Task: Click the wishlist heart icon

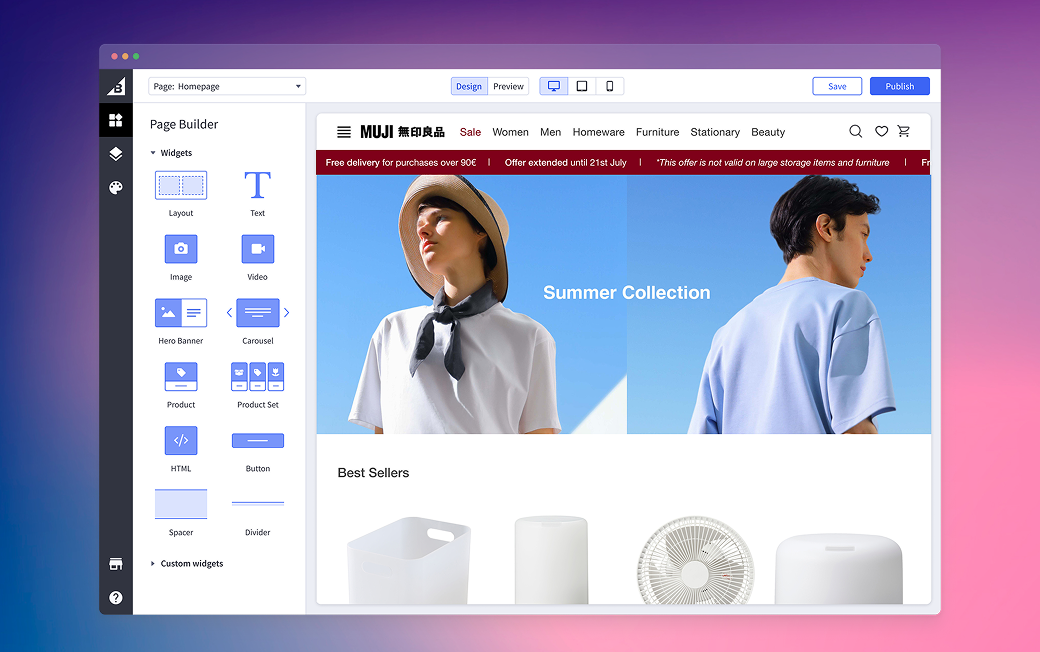Action: pos(881,131)
